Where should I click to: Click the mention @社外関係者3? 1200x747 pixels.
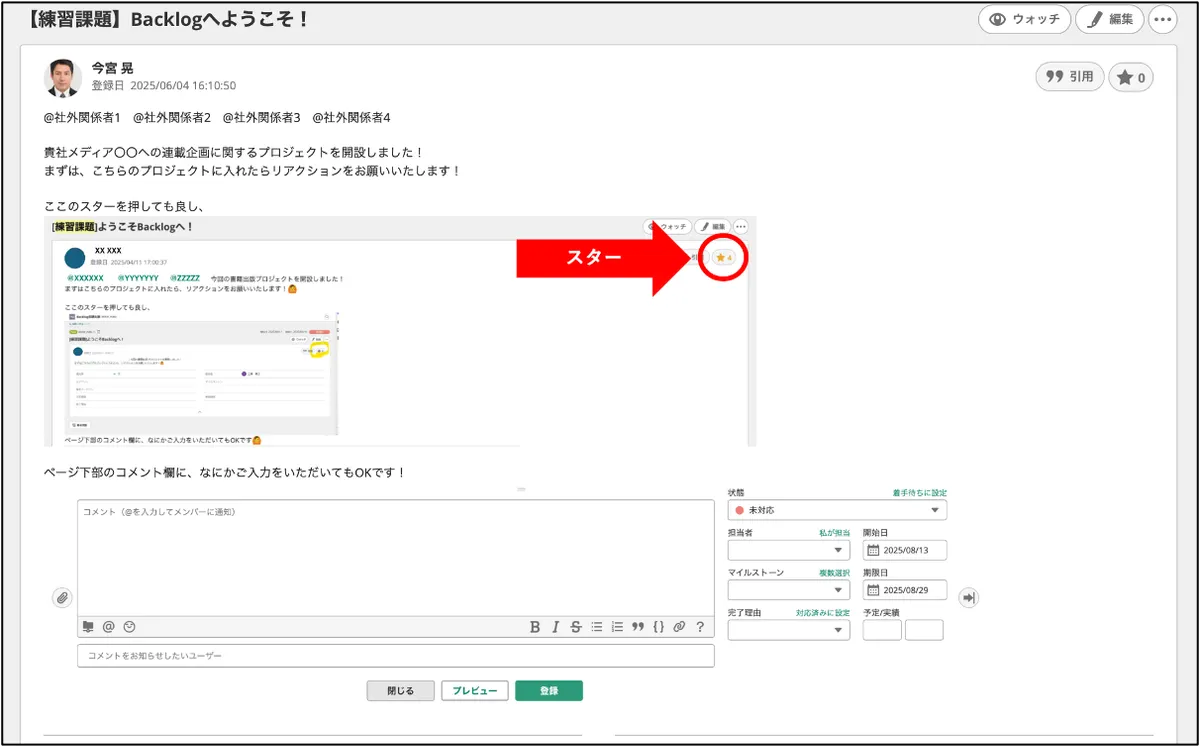click(262, 117)
